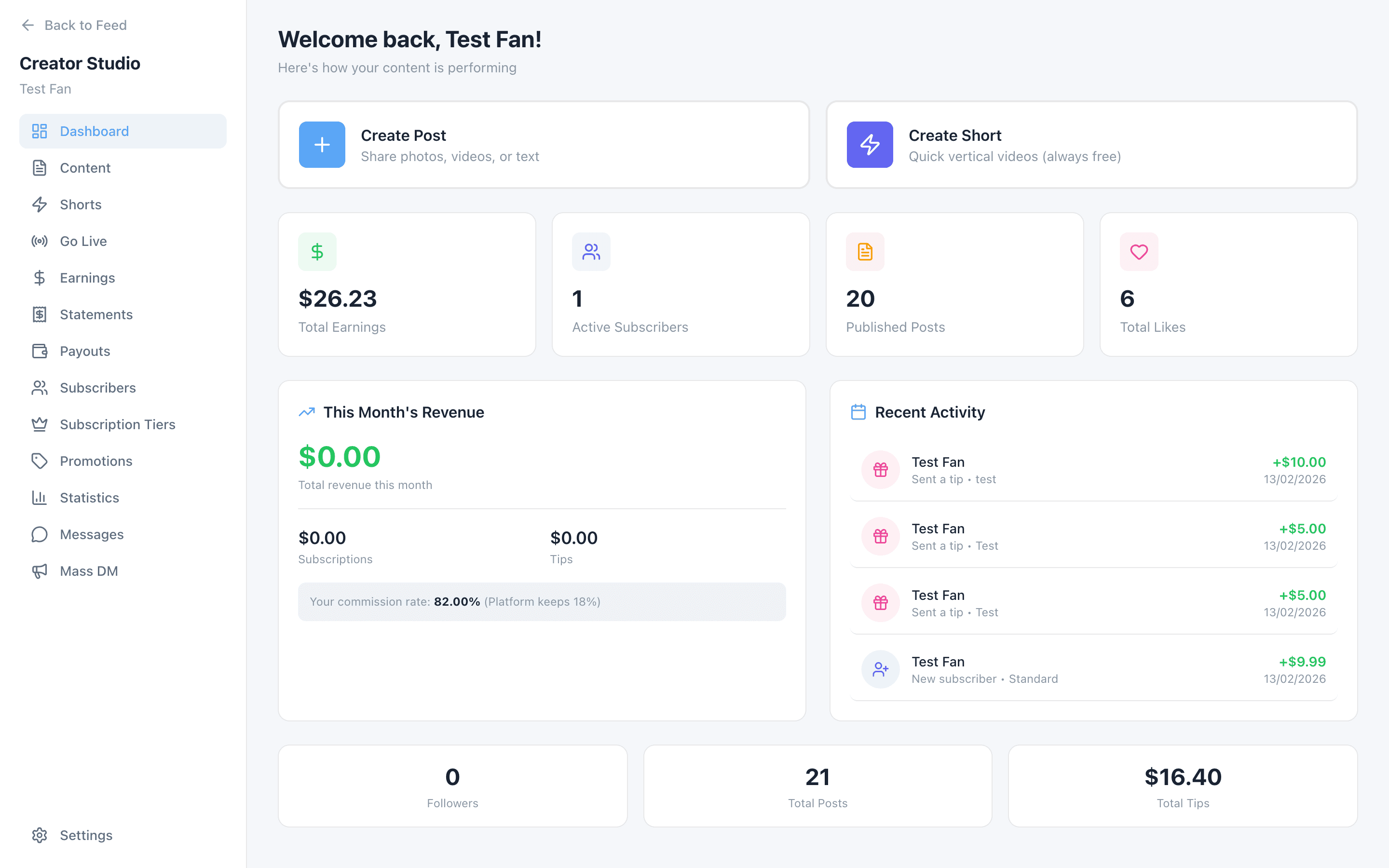Click the +$10.00 amount in Recent Activity

pyautogui.click(x=1299, y=462)
